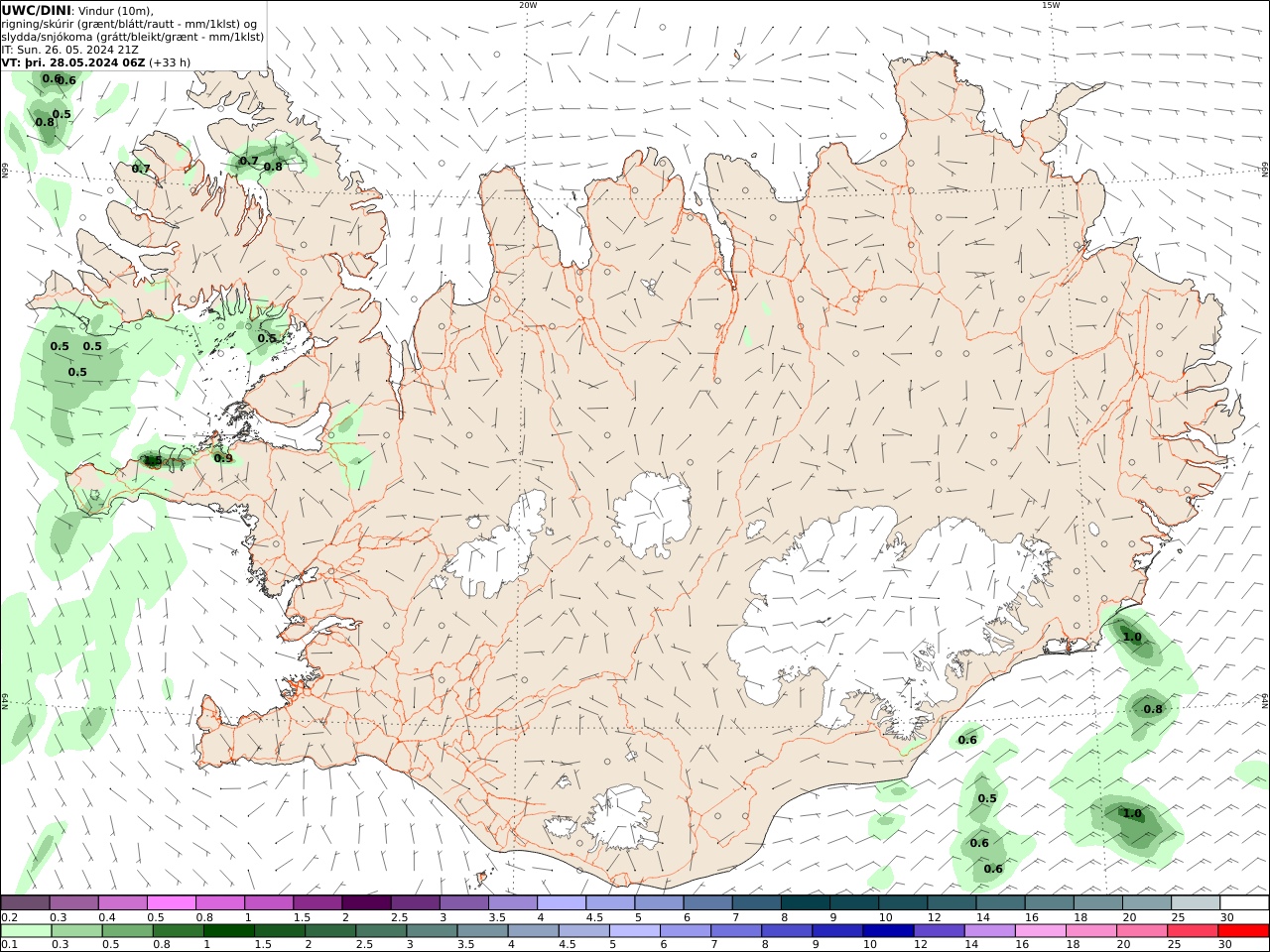This screenshot has width=1270, height=952.
Task: Pick the grey-teal 16 snow legend swatch
Action: tap(1050, 902)
